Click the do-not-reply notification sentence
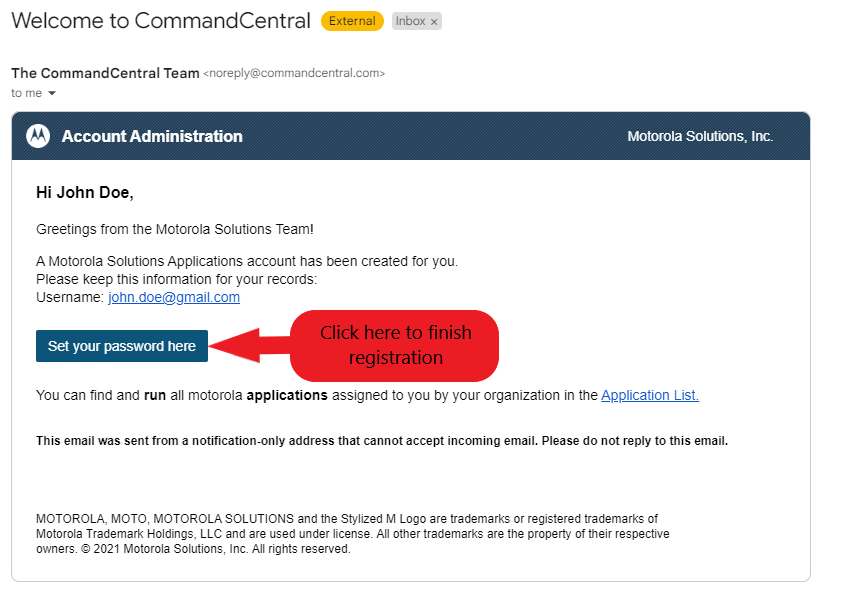Screen dimensions: 844x605 click(x=382, y=441)
